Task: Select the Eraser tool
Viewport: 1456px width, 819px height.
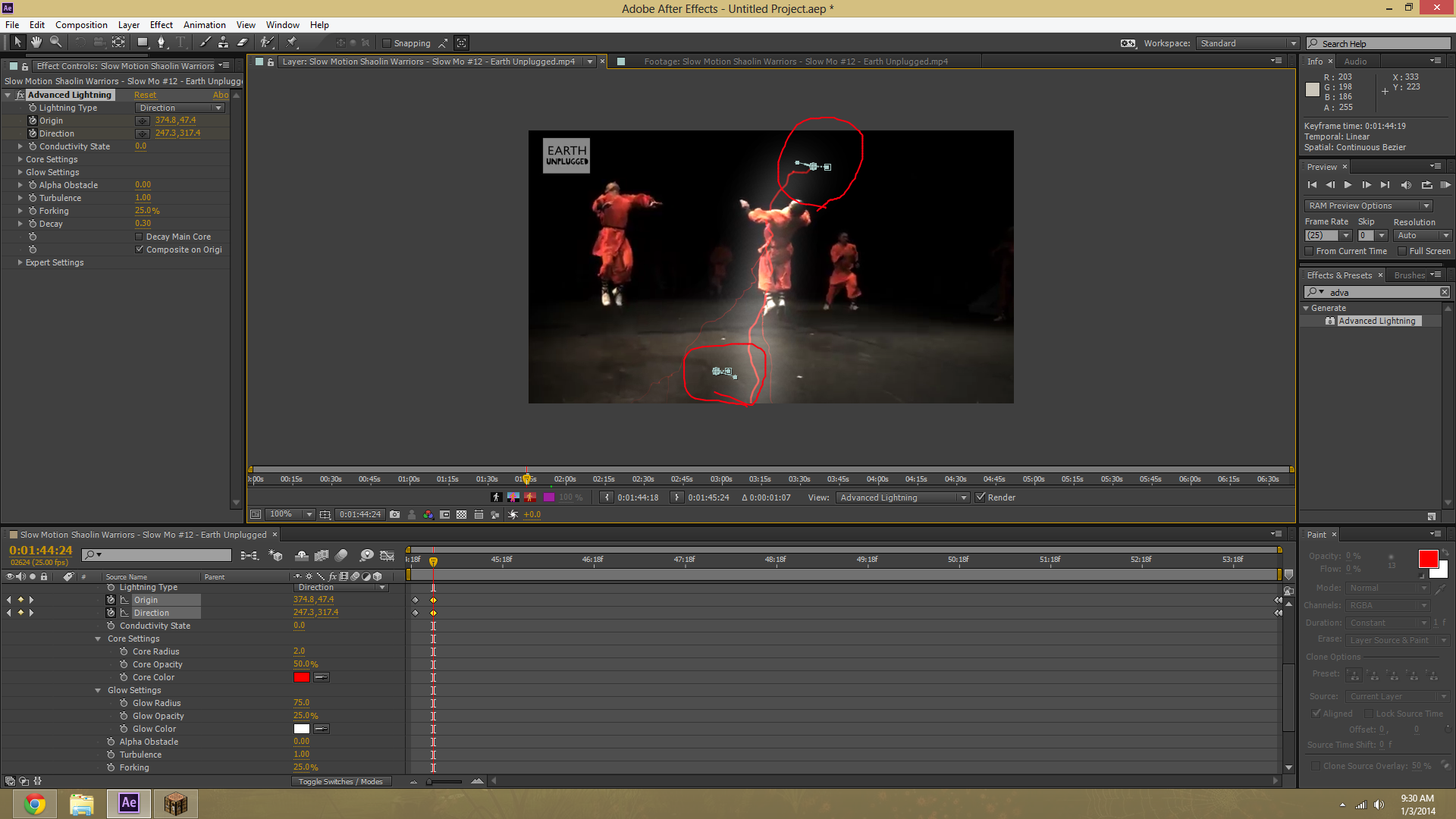Action: 242,42
